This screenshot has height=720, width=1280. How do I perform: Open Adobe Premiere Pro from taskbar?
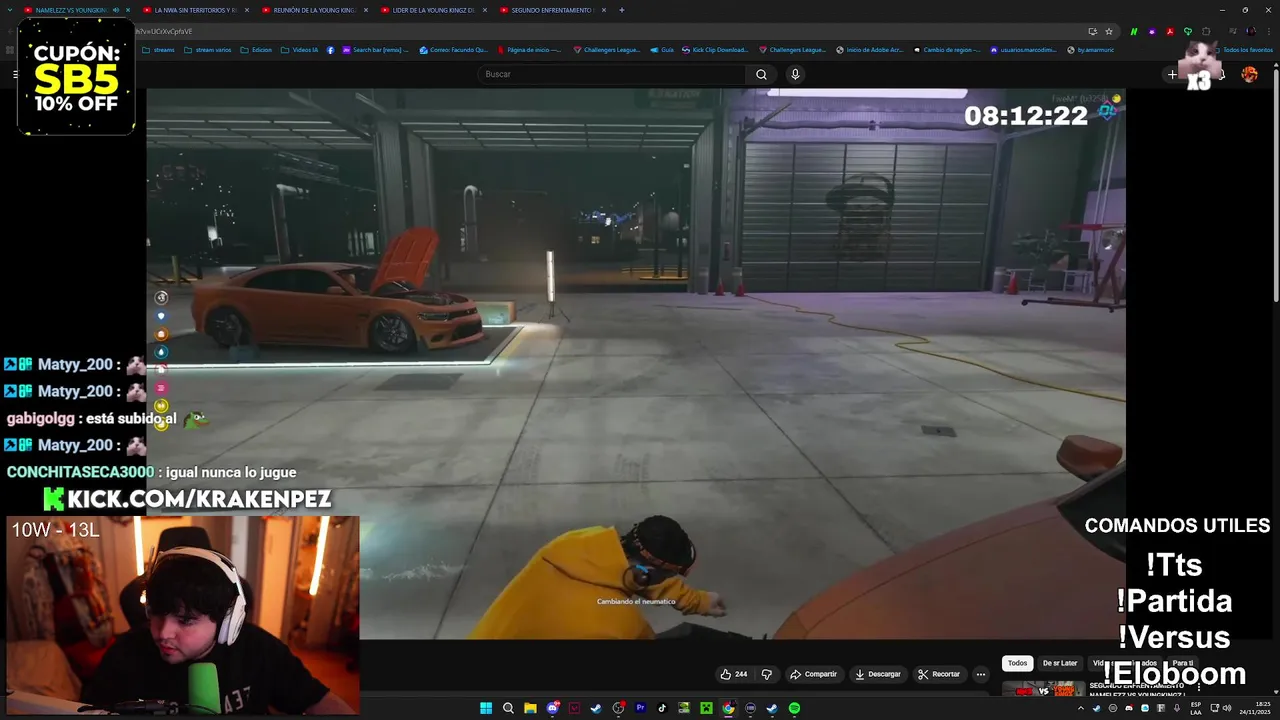point(640,708)
